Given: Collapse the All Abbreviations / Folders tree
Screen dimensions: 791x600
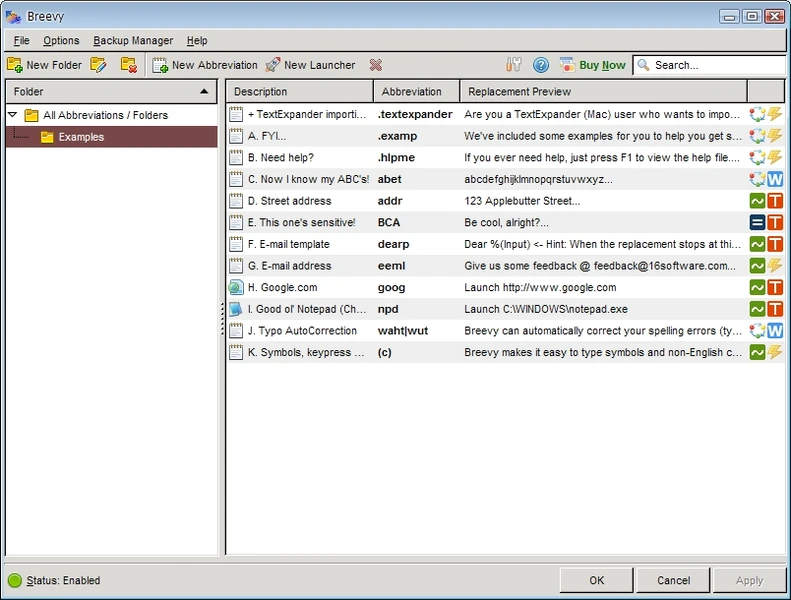Looking at the screenshot, I should click(x=13, y=115).
